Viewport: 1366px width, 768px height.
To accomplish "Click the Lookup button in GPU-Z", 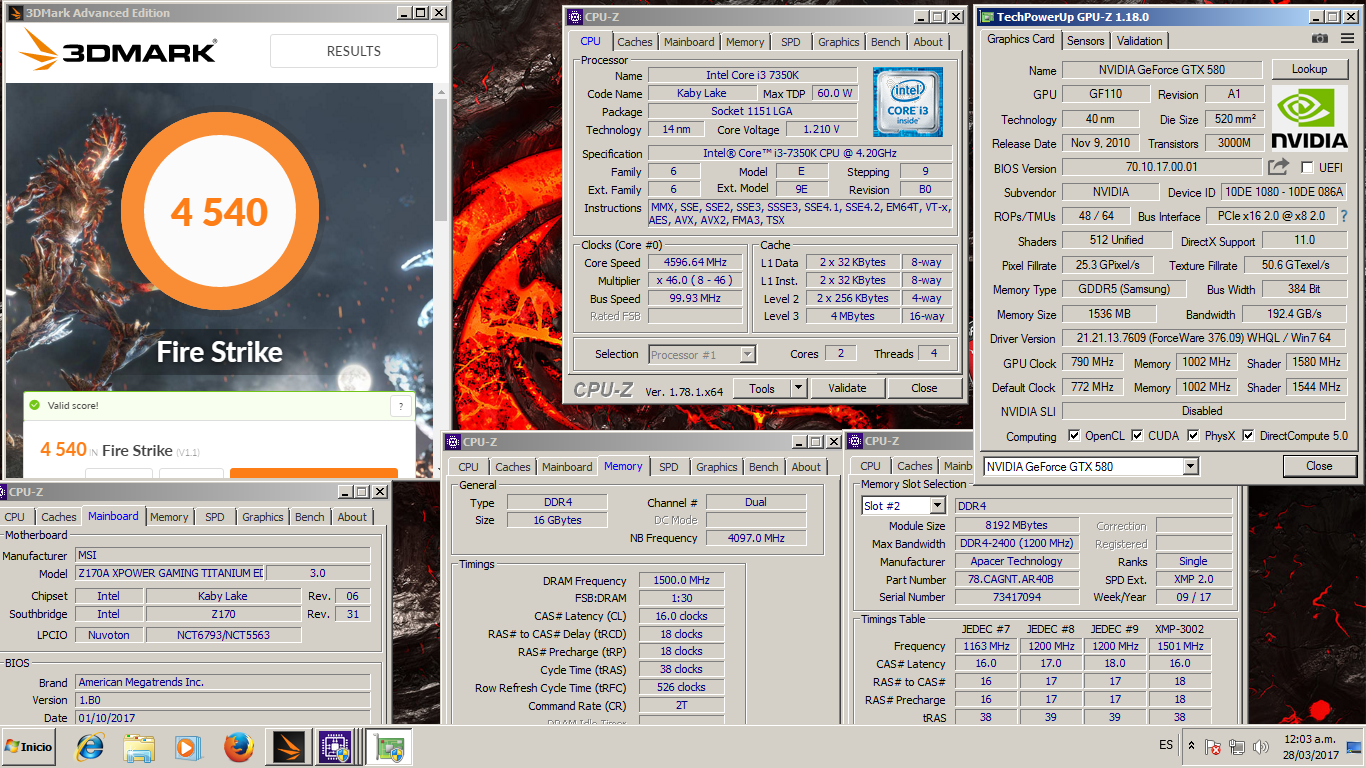I will [1309, 69].
